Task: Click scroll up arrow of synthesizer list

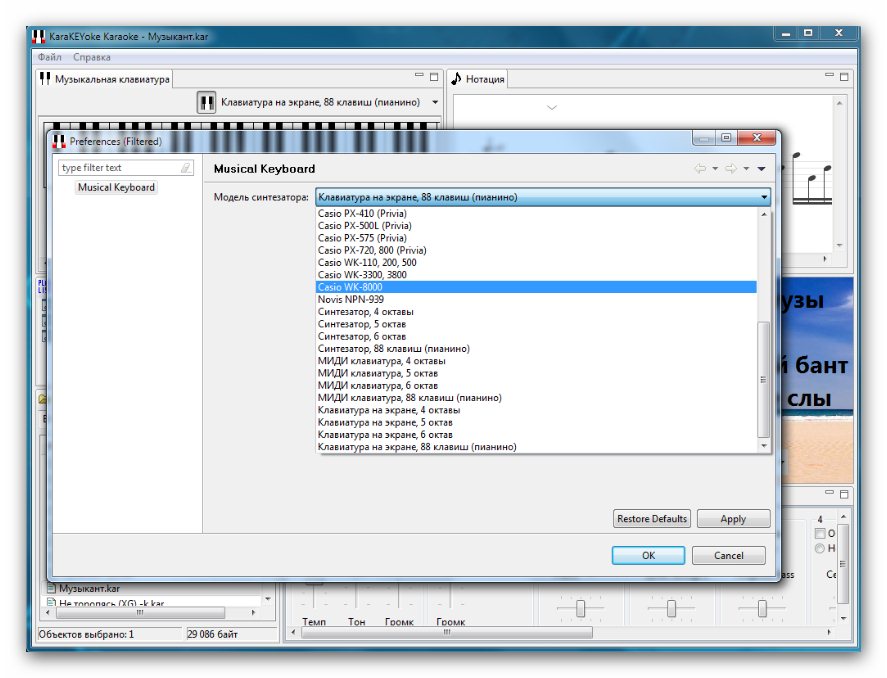Action: pyautogui.click(x=764, y=214)
